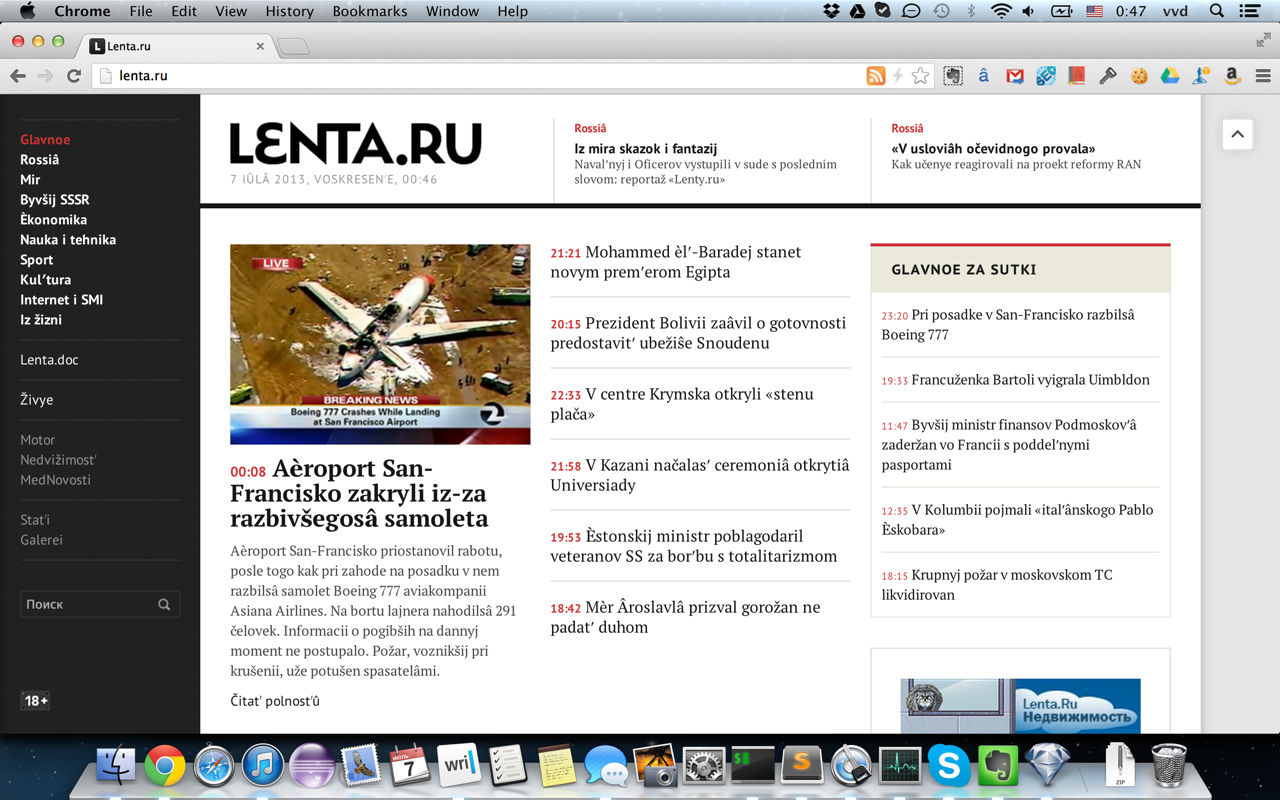Open the Wi-Fi menu bar icon
Viewport: 1280px width, 800px height.
pyautogui.click(x=1001, y=11)
